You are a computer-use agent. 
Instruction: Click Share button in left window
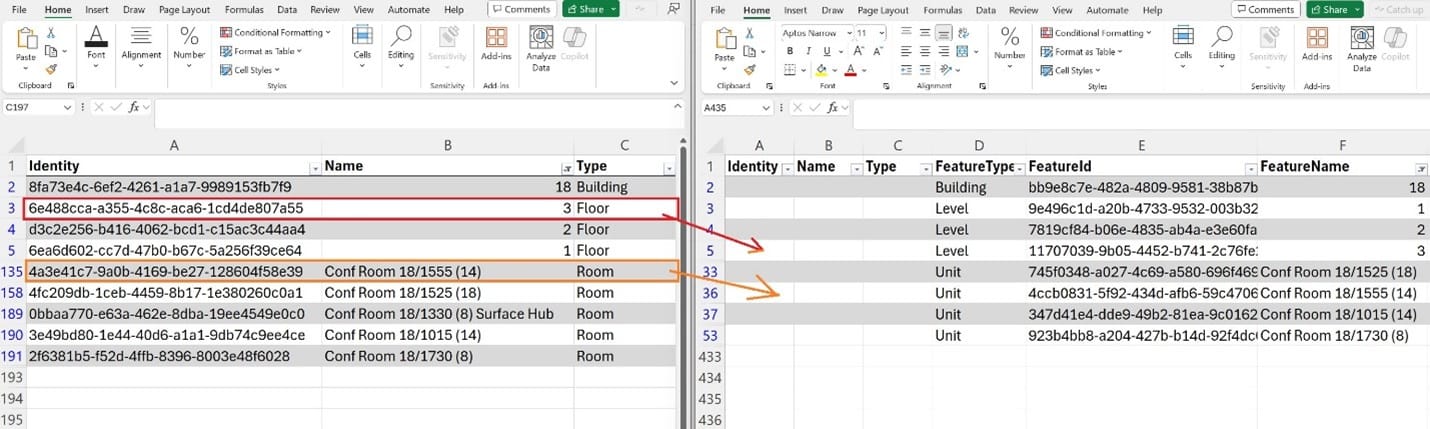590,9
